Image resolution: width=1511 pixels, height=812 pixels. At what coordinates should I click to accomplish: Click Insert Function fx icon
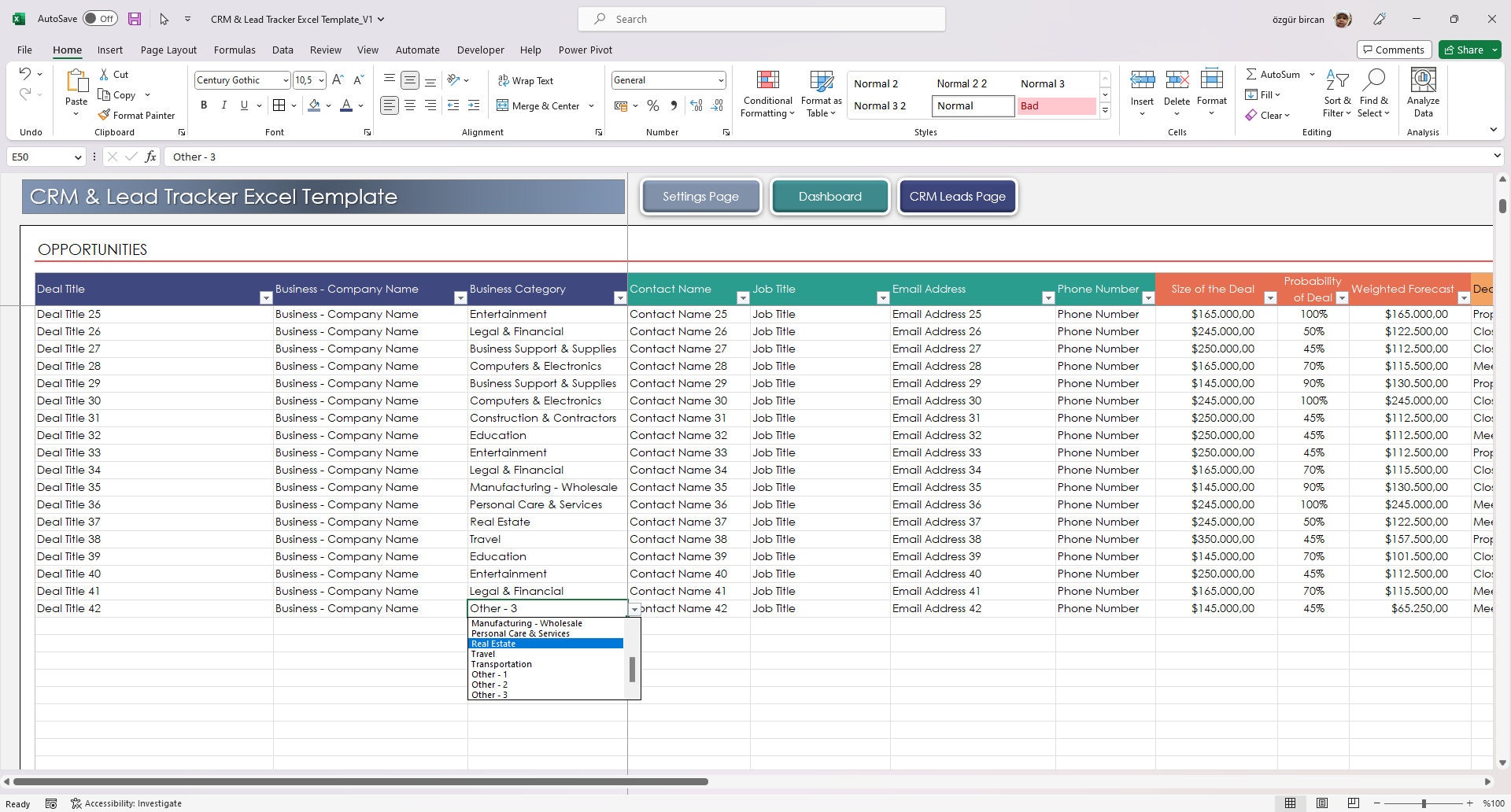point(150,157)
